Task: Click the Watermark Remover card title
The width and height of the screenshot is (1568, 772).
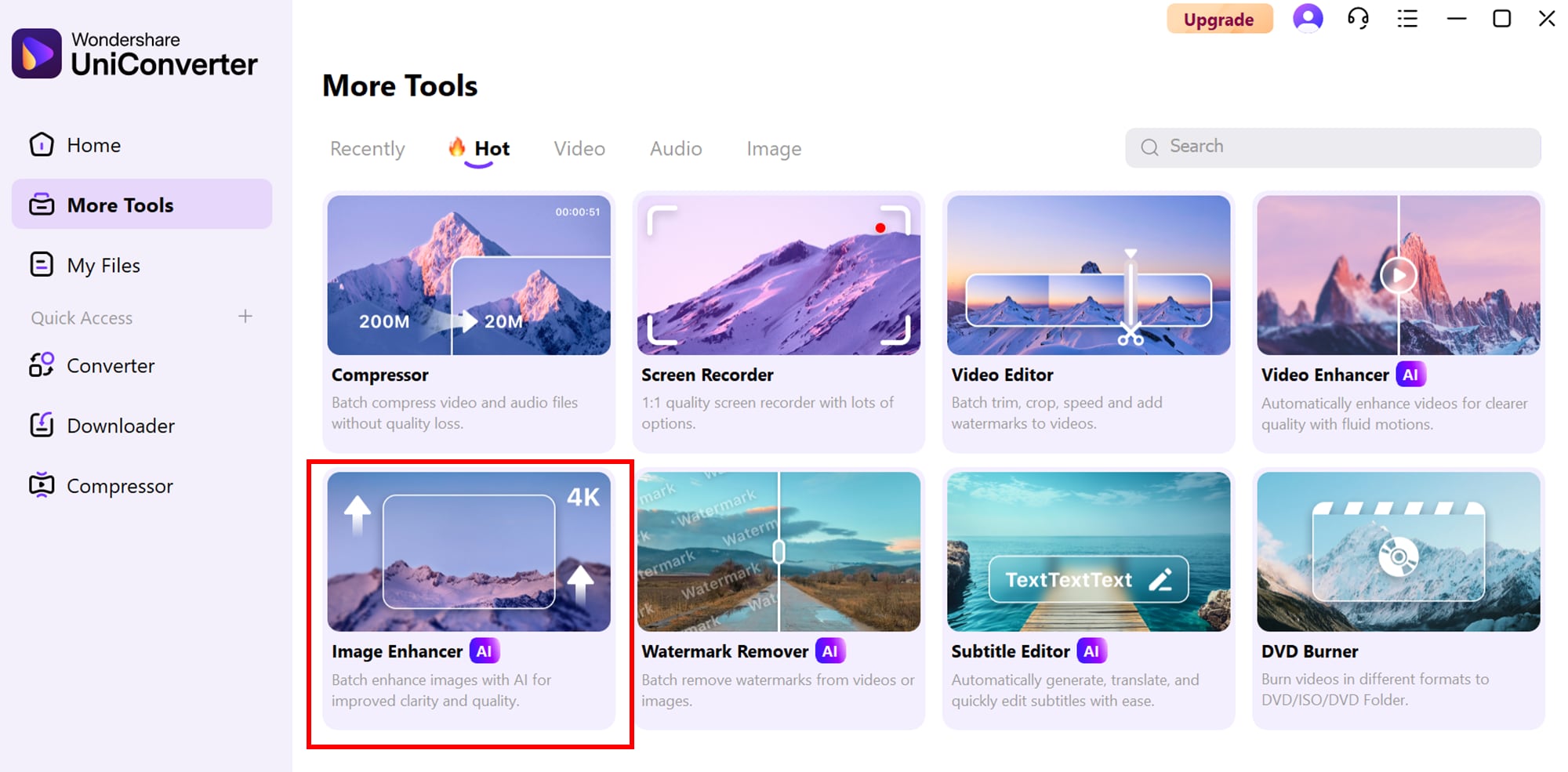Action: [724, 651]
